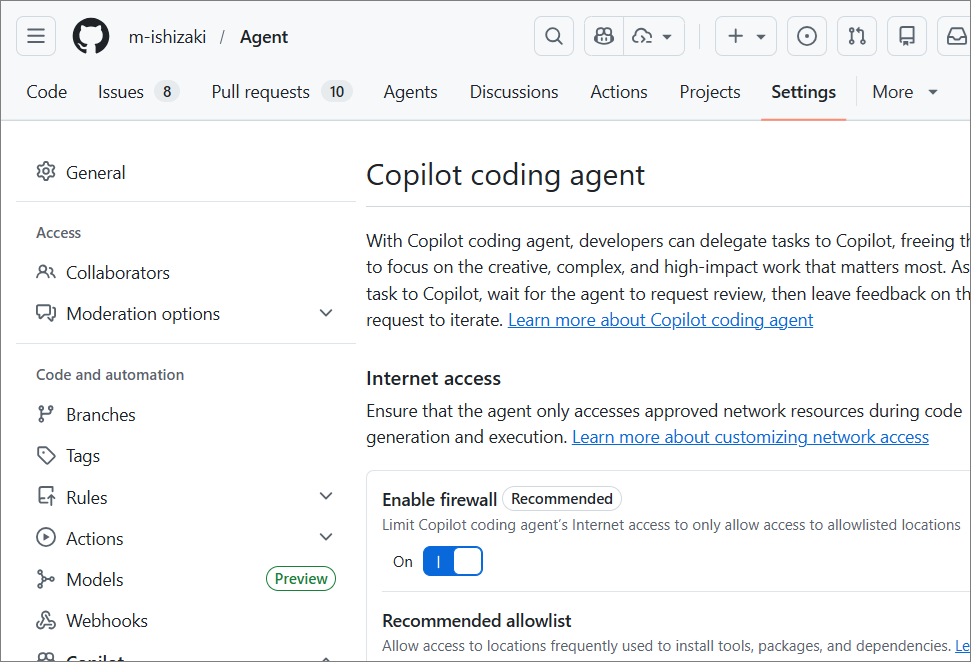Select the Settings tab
971x662 pixels.
tap(803, 92)
